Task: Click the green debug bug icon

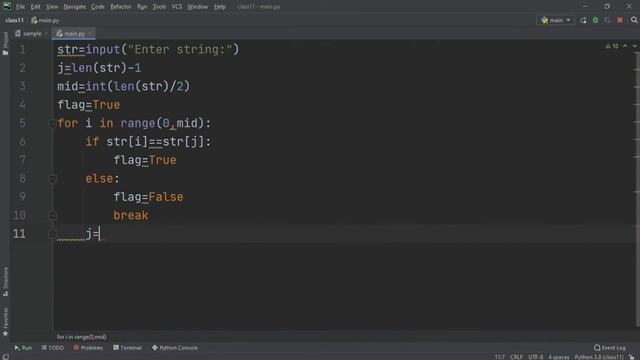Action: pos(596,20)
